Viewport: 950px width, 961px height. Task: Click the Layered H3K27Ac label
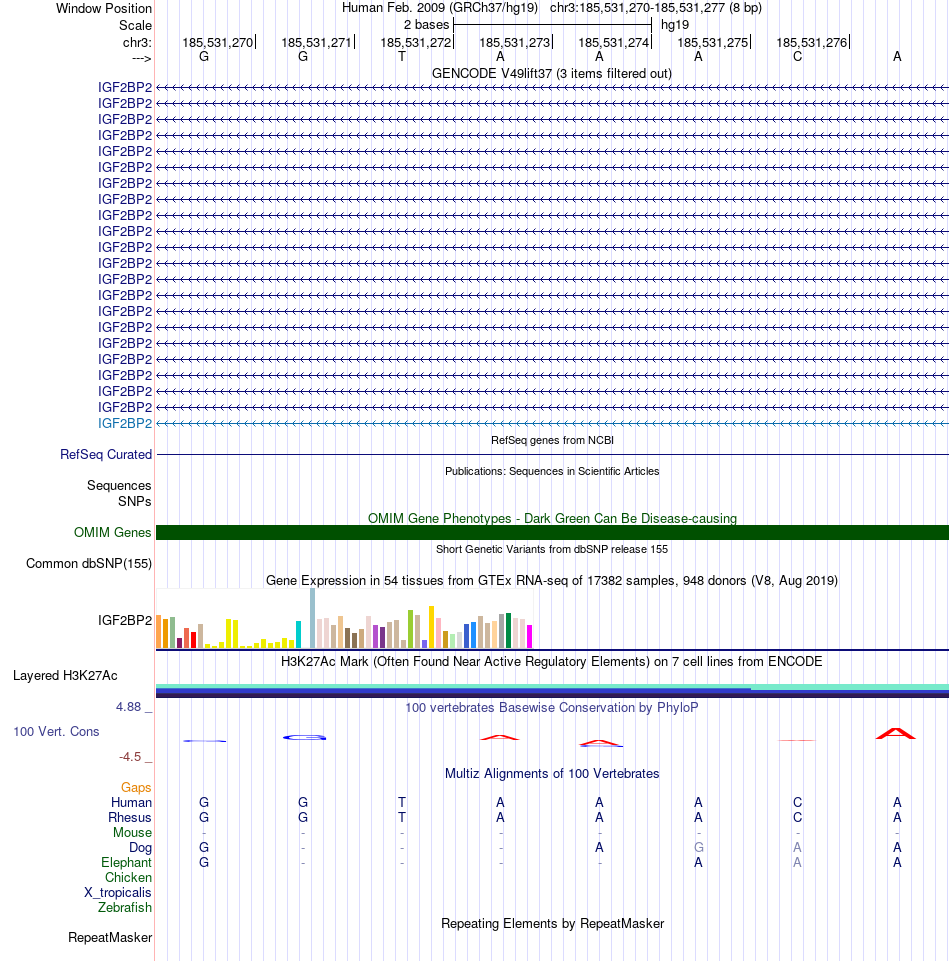pyautogui.click(x=65, y=675)
